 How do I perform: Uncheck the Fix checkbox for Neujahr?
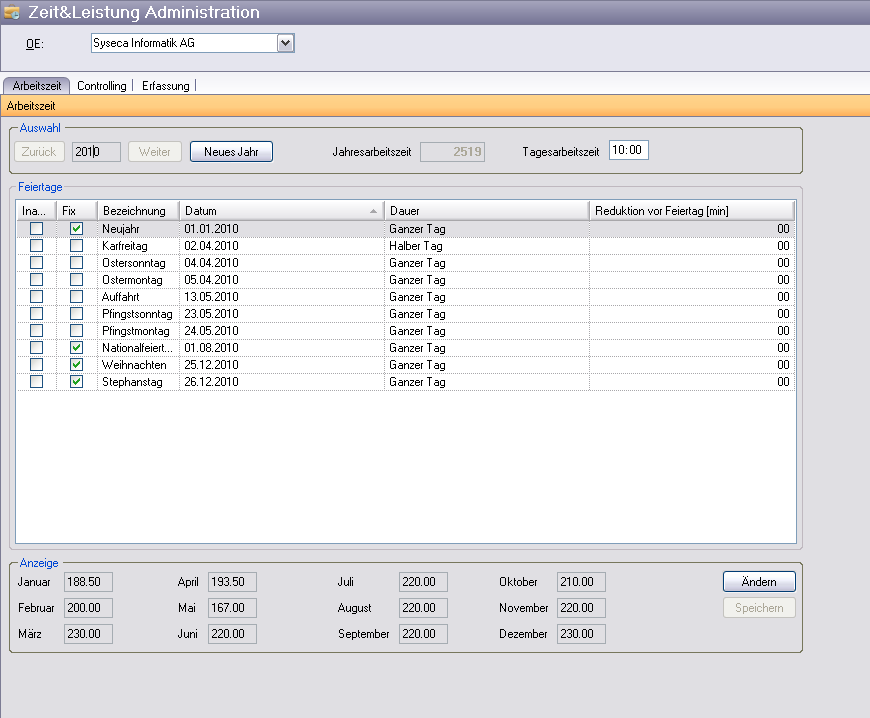pyautogui.click(x=77, y=229)
